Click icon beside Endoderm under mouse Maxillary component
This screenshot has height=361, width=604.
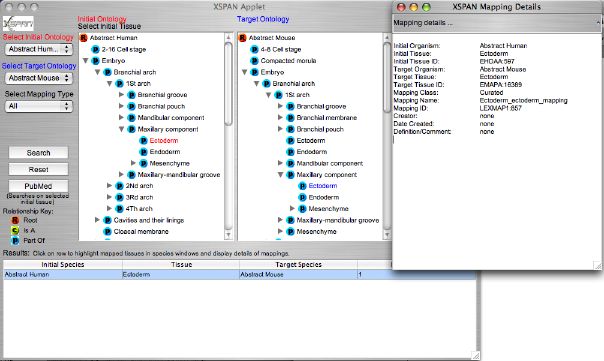[302, 197]
